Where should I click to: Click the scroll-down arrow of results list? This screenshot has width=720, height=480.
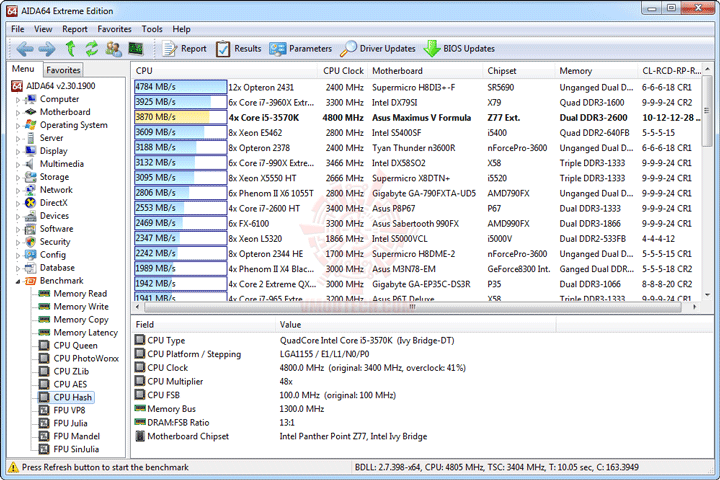tap(707, 295)
